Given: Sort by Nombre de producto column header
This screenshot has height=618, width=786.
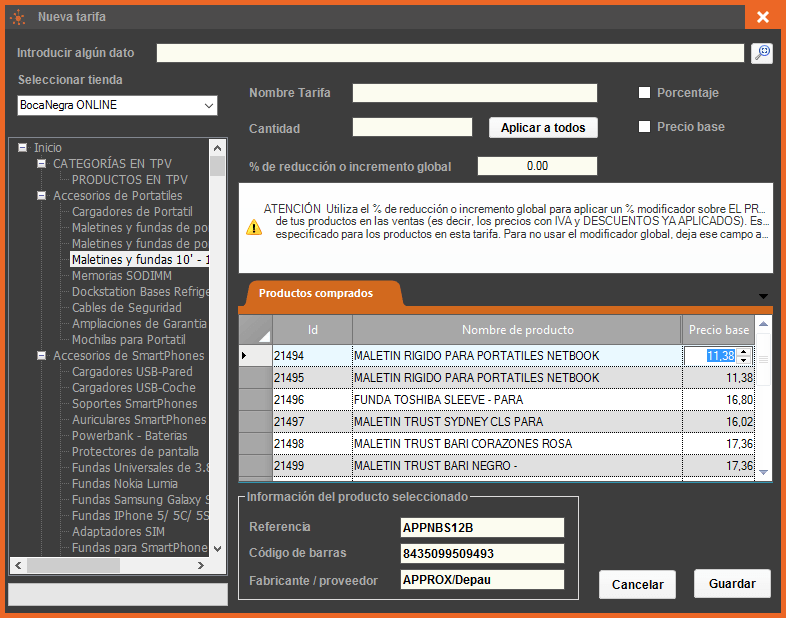Looking at the screenshot, I should 517,331.
